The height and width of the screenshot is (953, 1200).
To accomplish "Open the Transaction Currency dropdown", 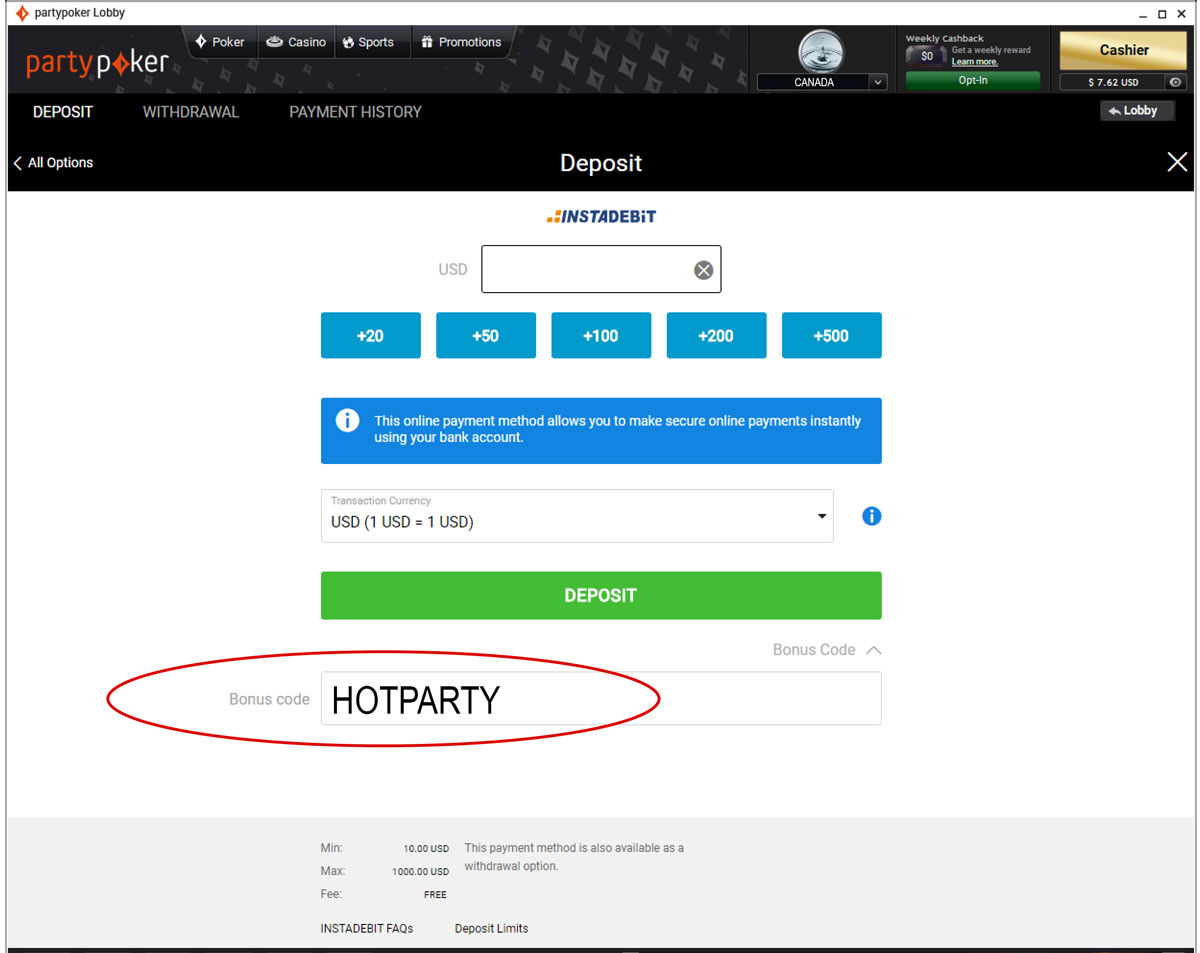I will (824, 515).
